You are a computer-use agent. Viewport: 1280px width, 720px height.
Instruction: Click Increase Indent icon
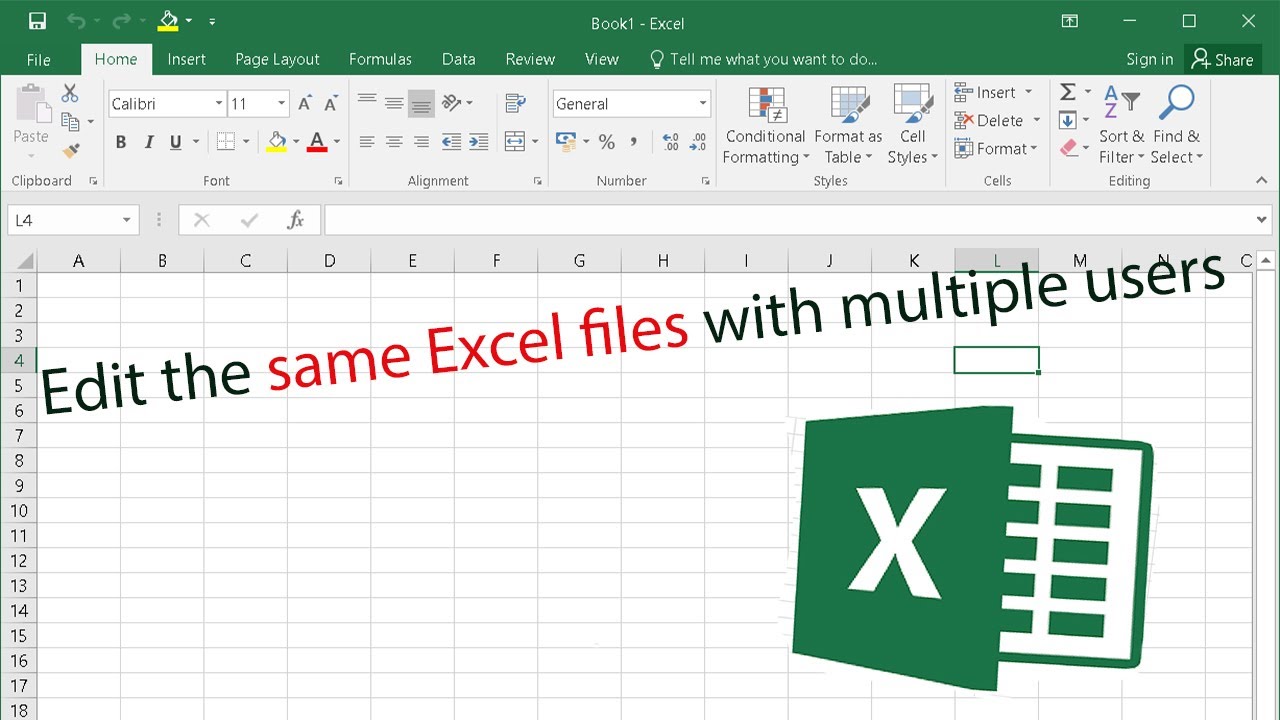click(x=478, y=142)
